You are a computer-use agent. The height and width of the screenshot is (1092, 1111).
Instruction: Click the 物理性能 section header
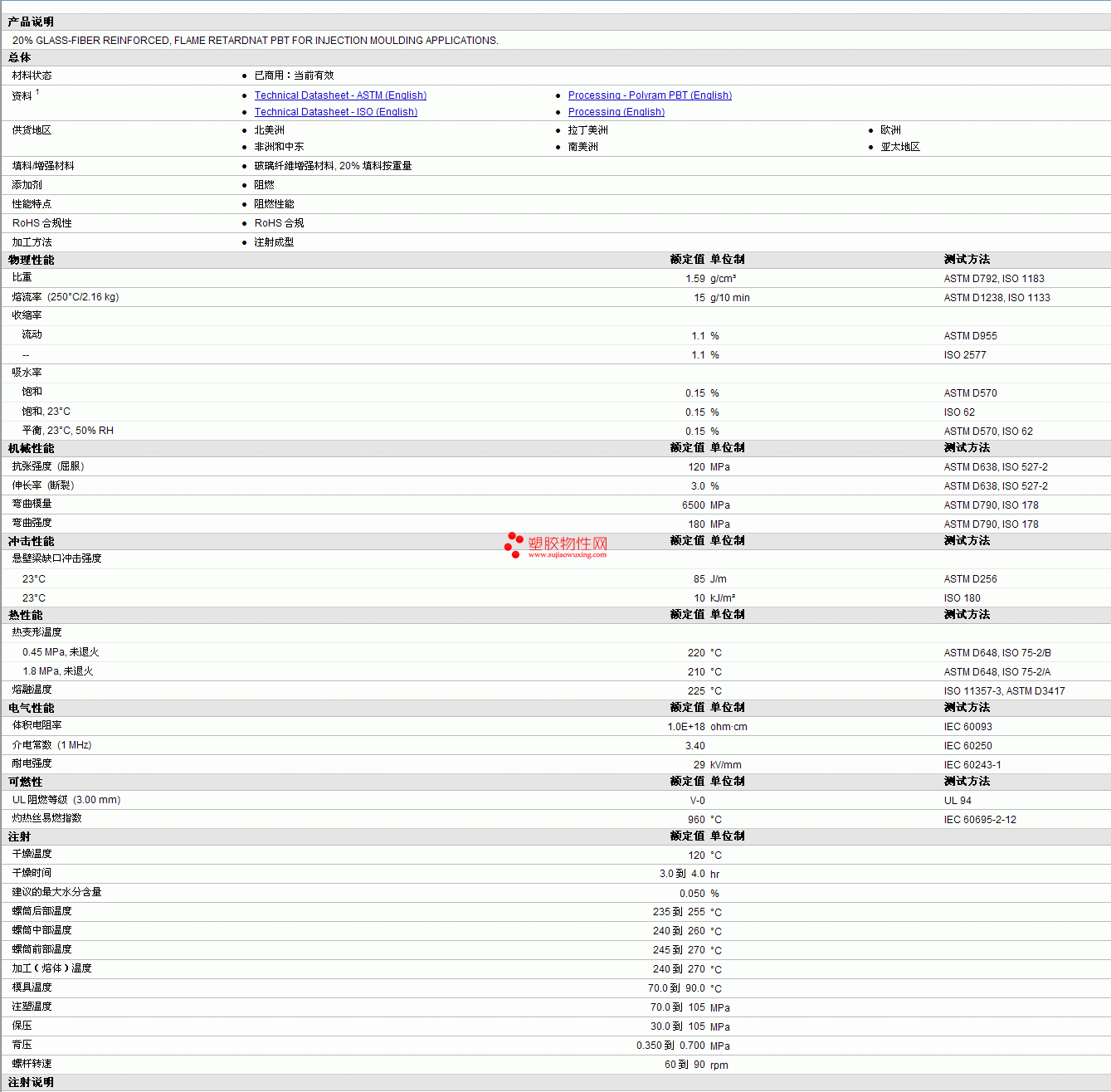[x=32, y=260]
